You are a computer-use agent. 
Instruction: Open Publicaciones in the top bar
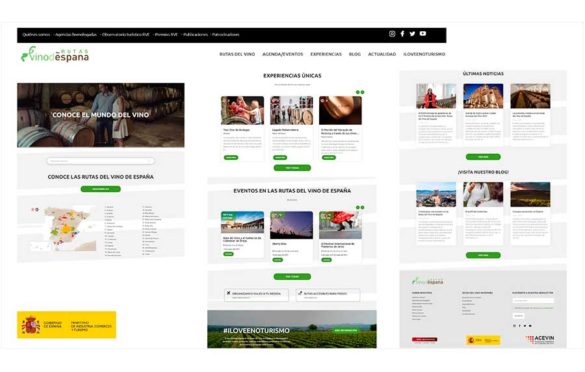(x=195, y=35)
